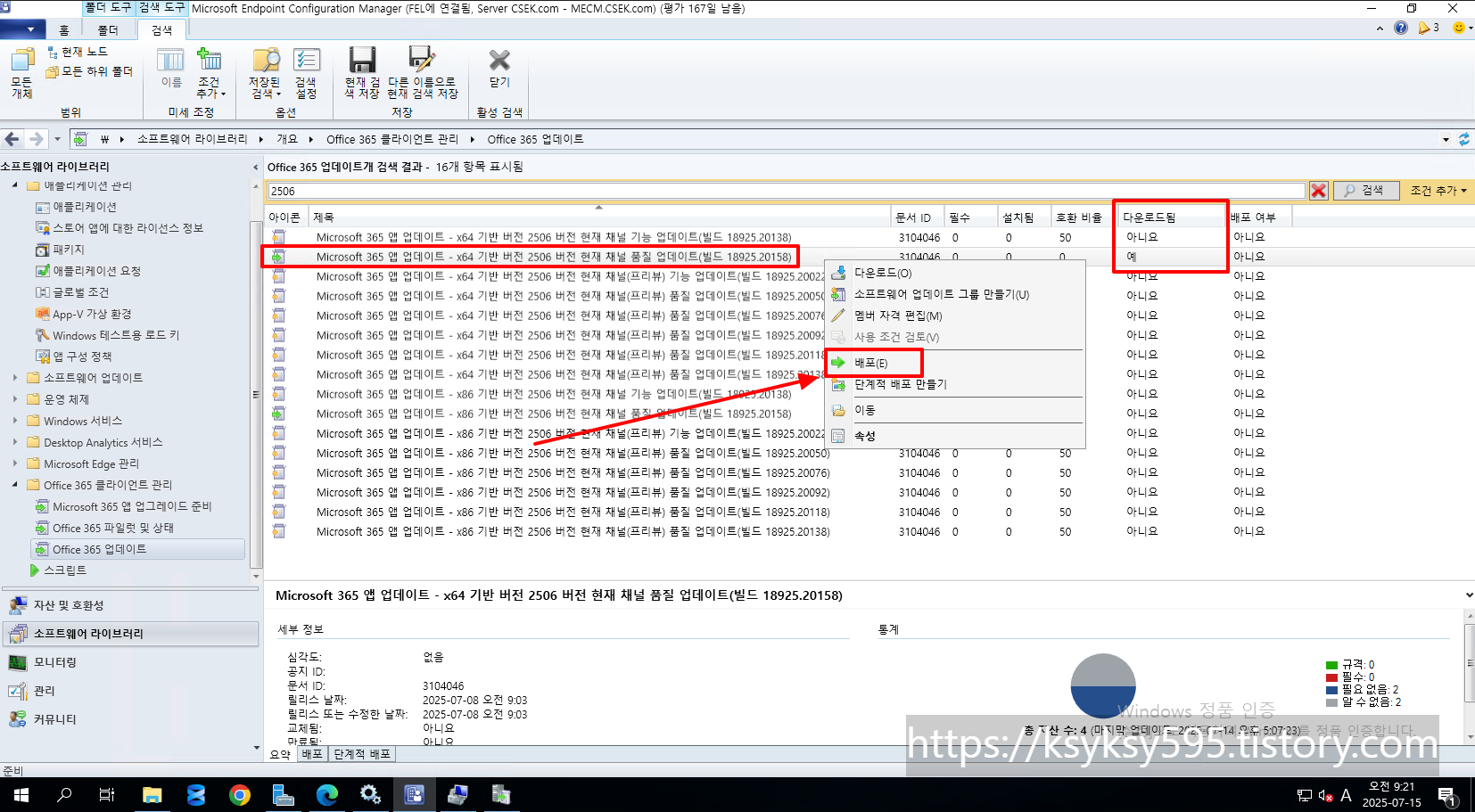Expand Desktop Analytics 서비스 tree node
Image resolution: width=1475 pixels, height=812 pixels.
(x=14, y=442)
